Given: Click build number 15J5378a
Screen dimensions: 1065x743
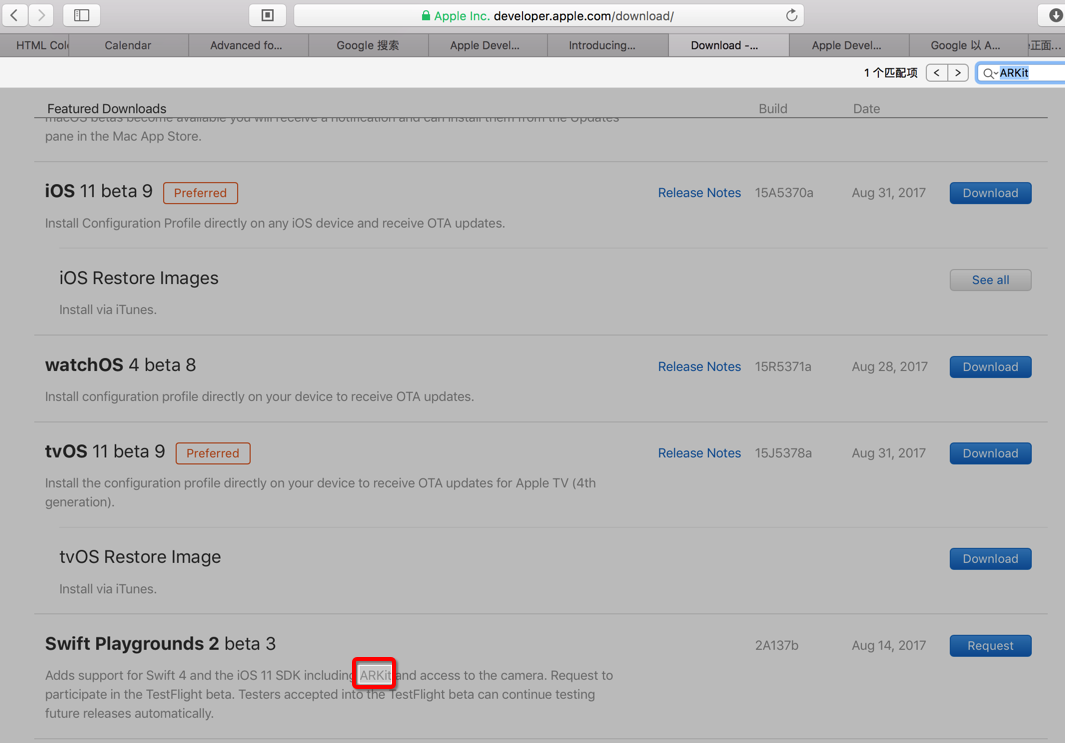Looking at the screenshot, I should pos(783,453).
